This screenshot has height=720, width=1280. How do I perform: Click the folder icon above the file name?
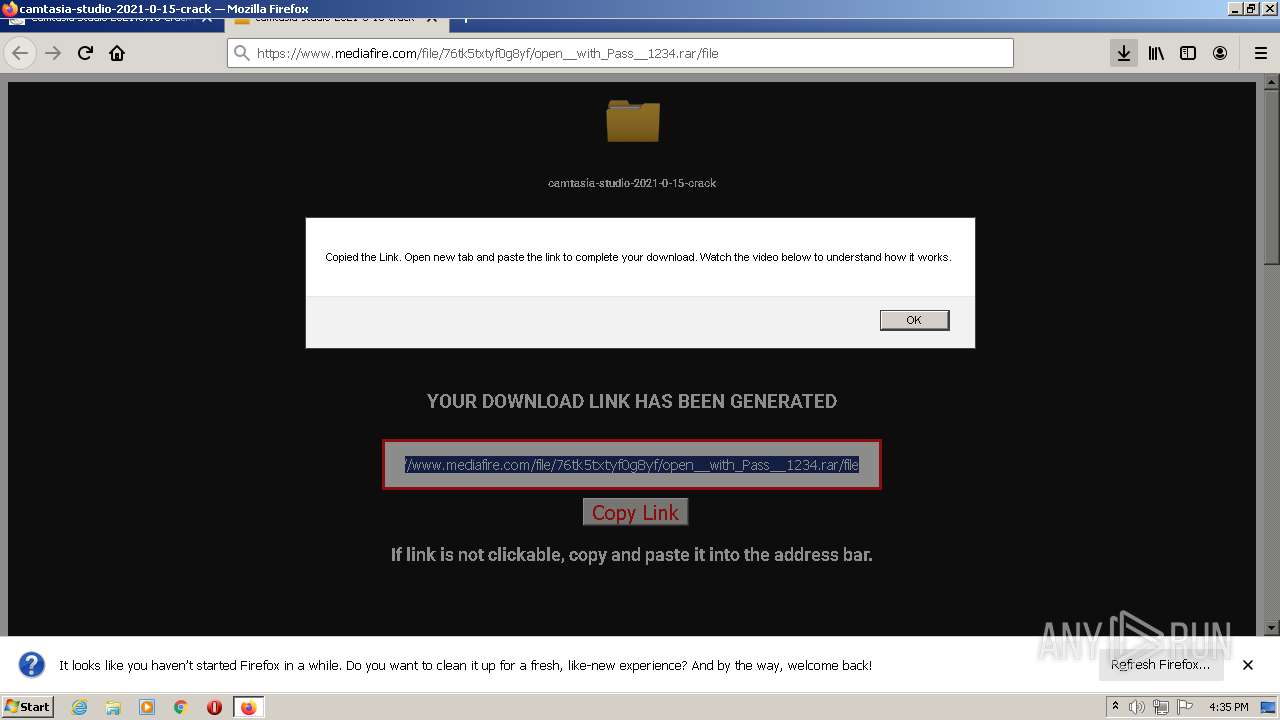(633, 121)
